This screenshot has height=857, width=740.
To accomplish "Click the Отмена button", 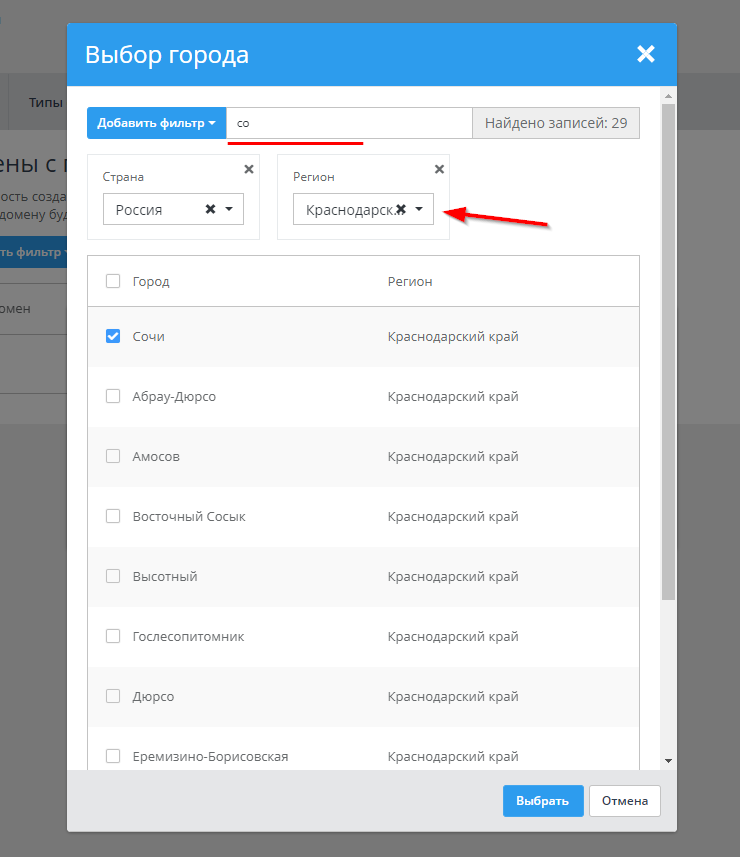I will (x=624, y=801).
